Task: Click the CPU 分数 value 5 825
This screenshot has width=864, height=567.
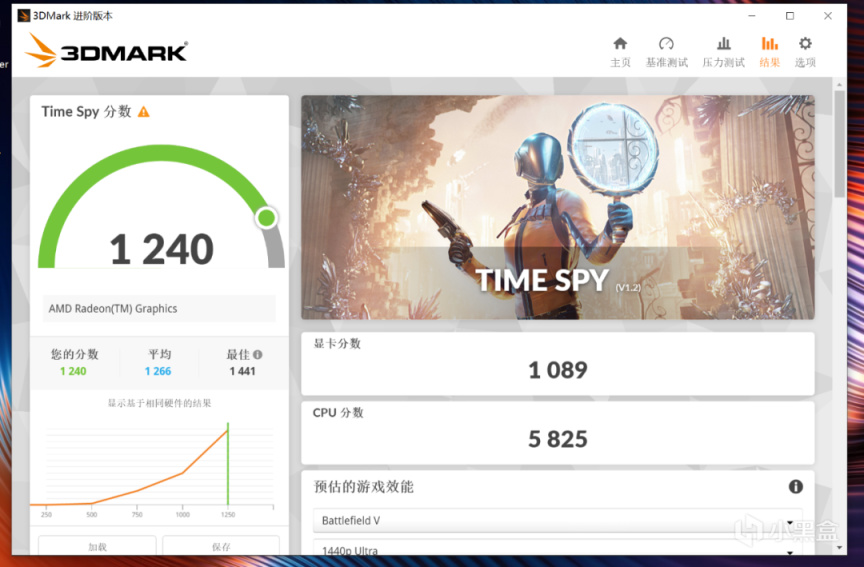Action: (558, 439)
